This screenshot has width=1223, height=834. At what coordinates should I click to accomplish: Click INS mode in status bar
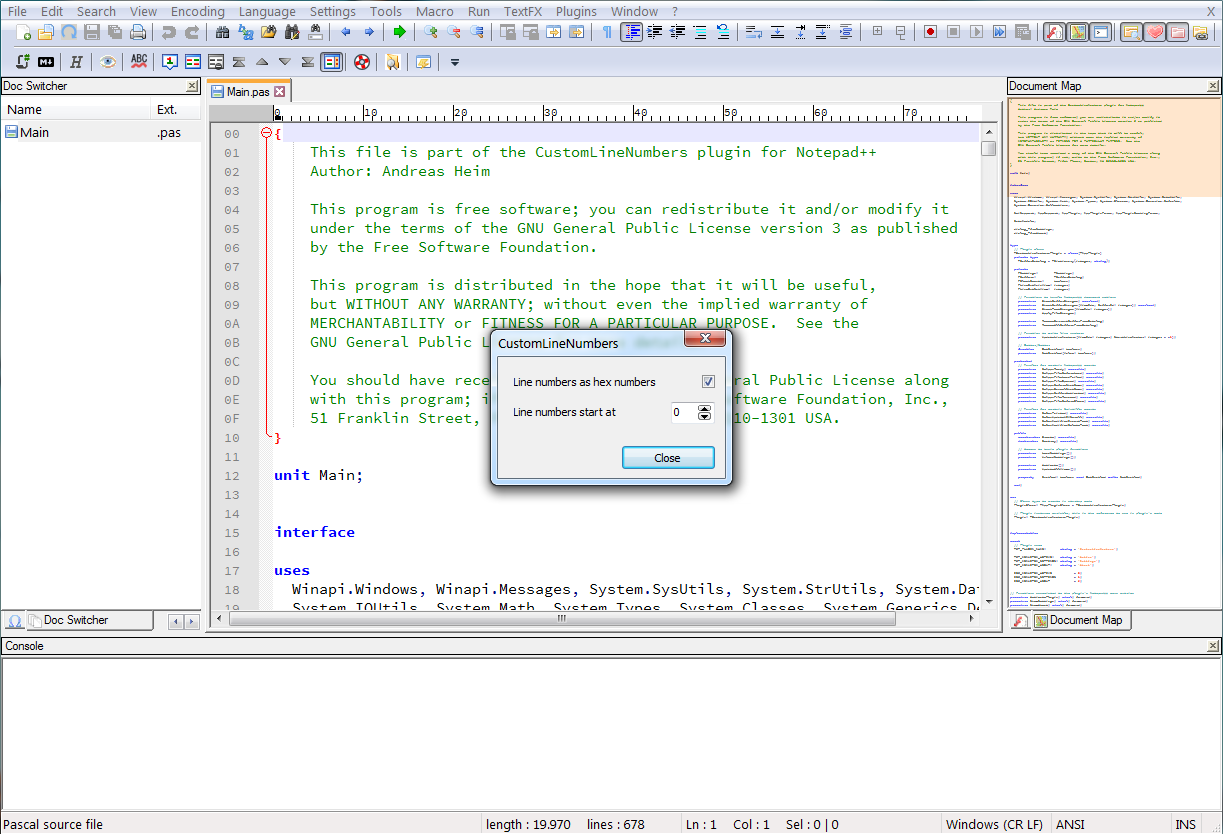pyautogui.click(x=1186, y=825)
